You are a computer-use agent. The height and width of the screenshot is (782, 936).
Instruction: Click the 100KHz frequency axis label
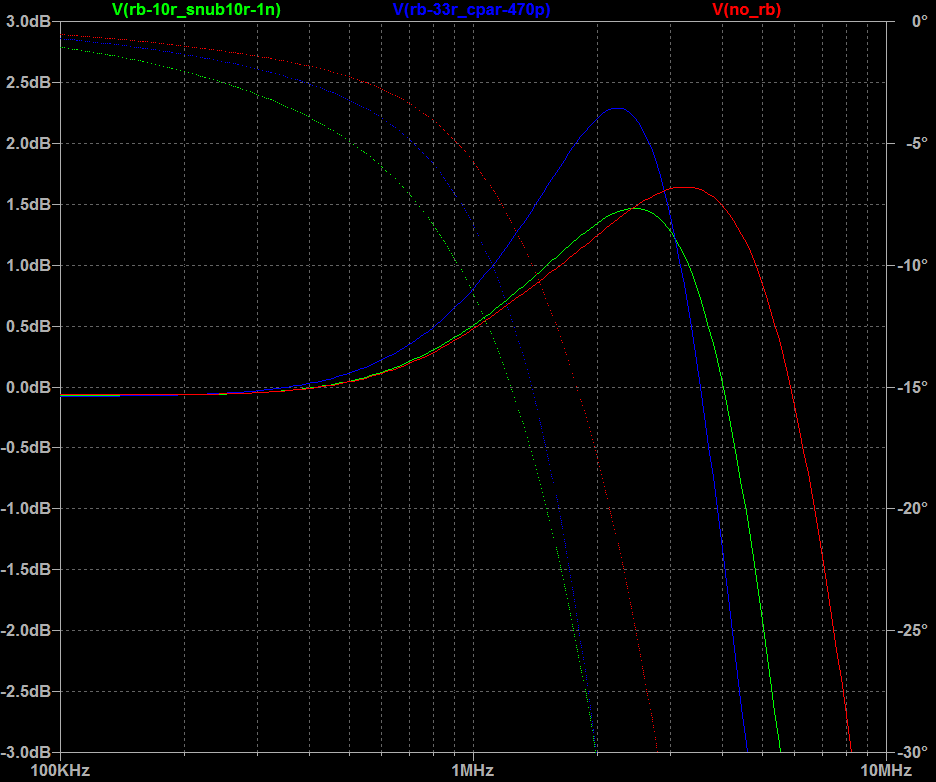[x=60, y=771]
